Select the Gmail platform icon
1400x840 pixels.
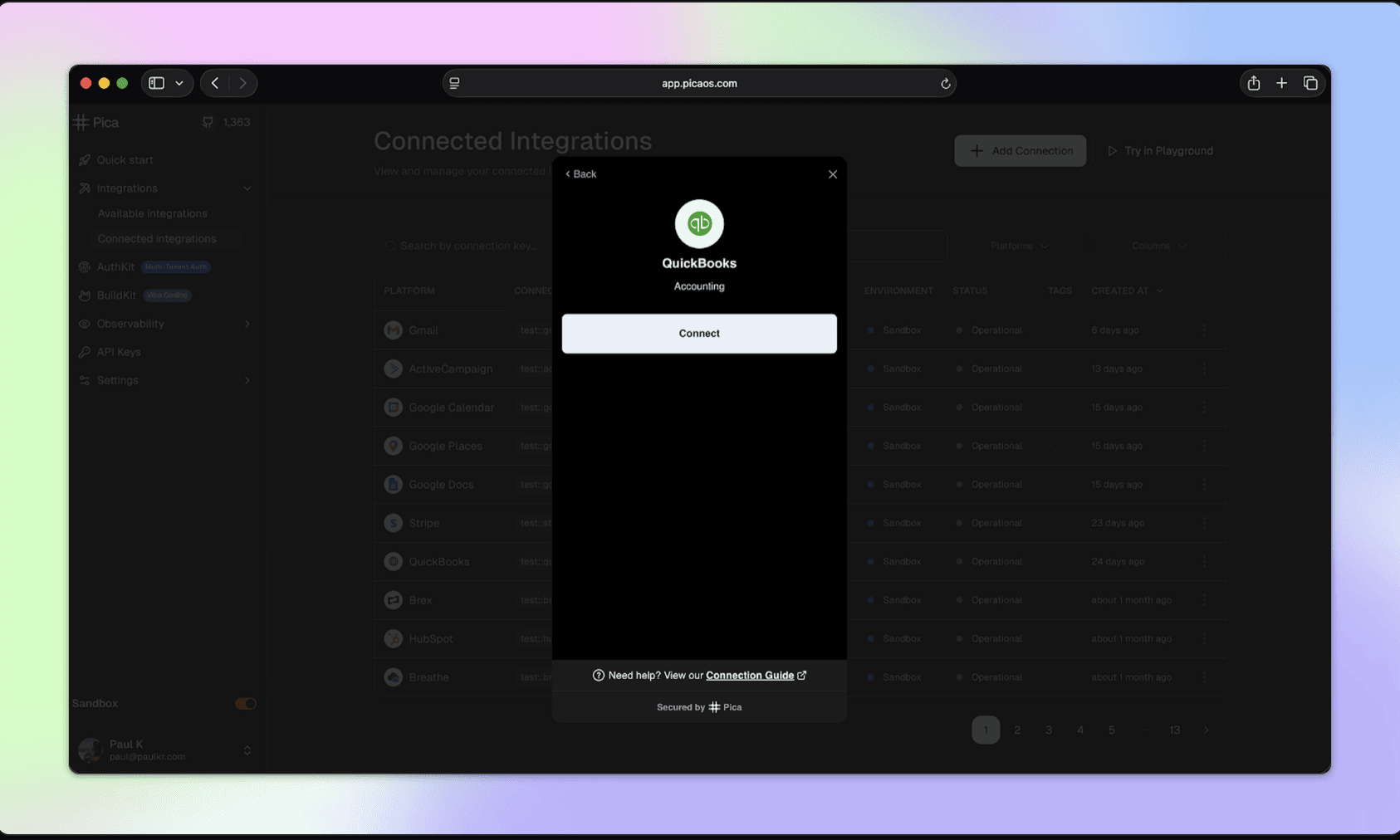point(393,330)
